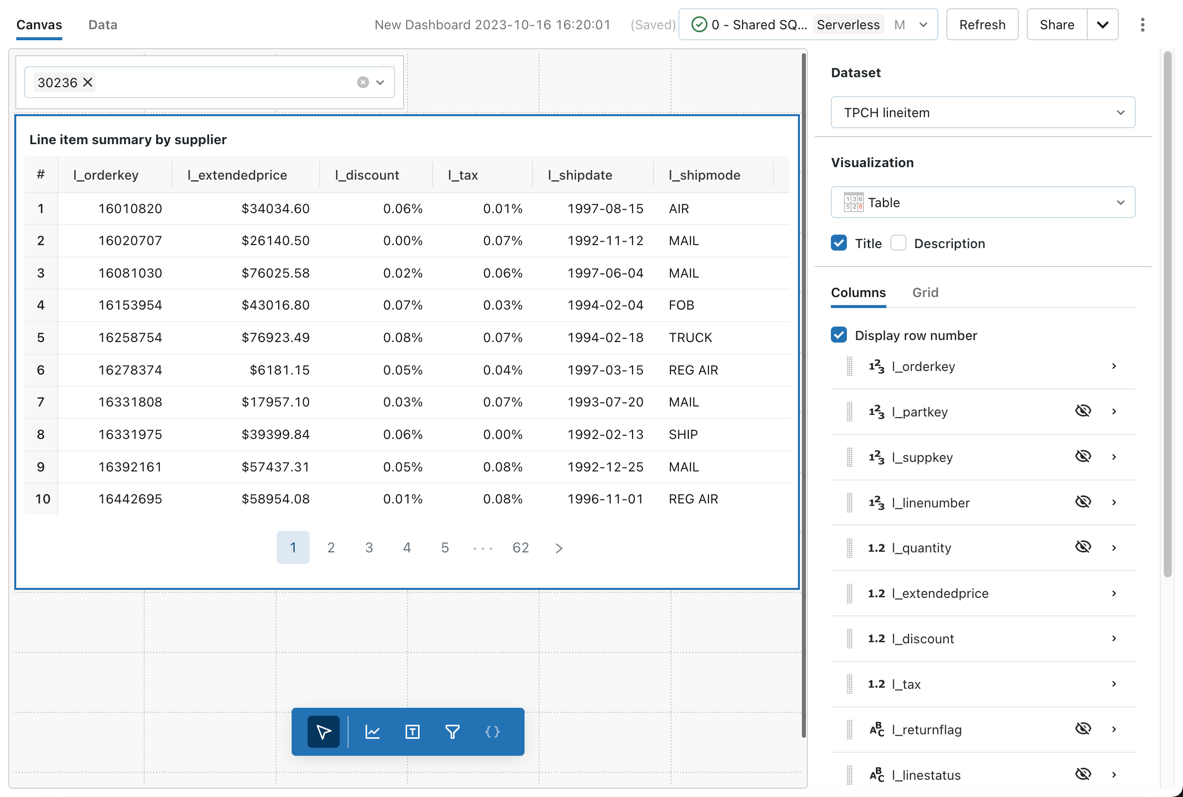Select the add filter widget tool
1183x797 pixels.
(x=452, y=731)
